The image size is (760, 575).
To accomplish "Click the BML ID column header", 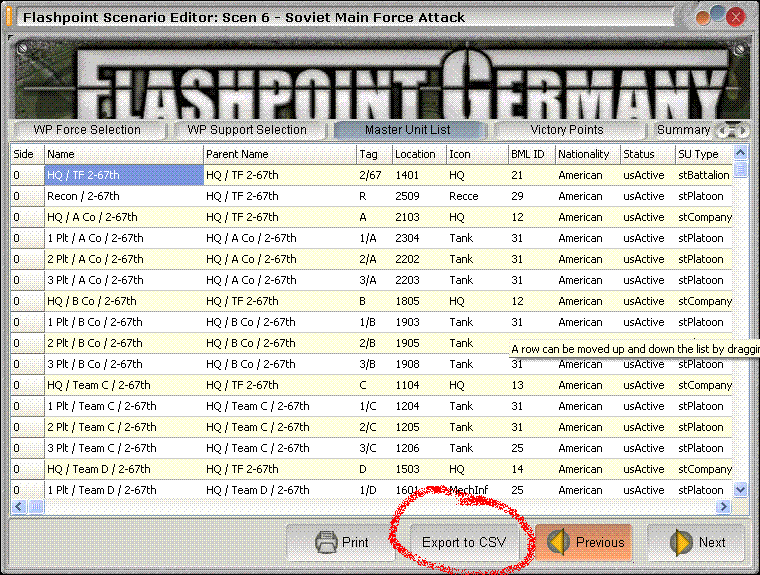I will pyautogui.click(x=531, y=154).
